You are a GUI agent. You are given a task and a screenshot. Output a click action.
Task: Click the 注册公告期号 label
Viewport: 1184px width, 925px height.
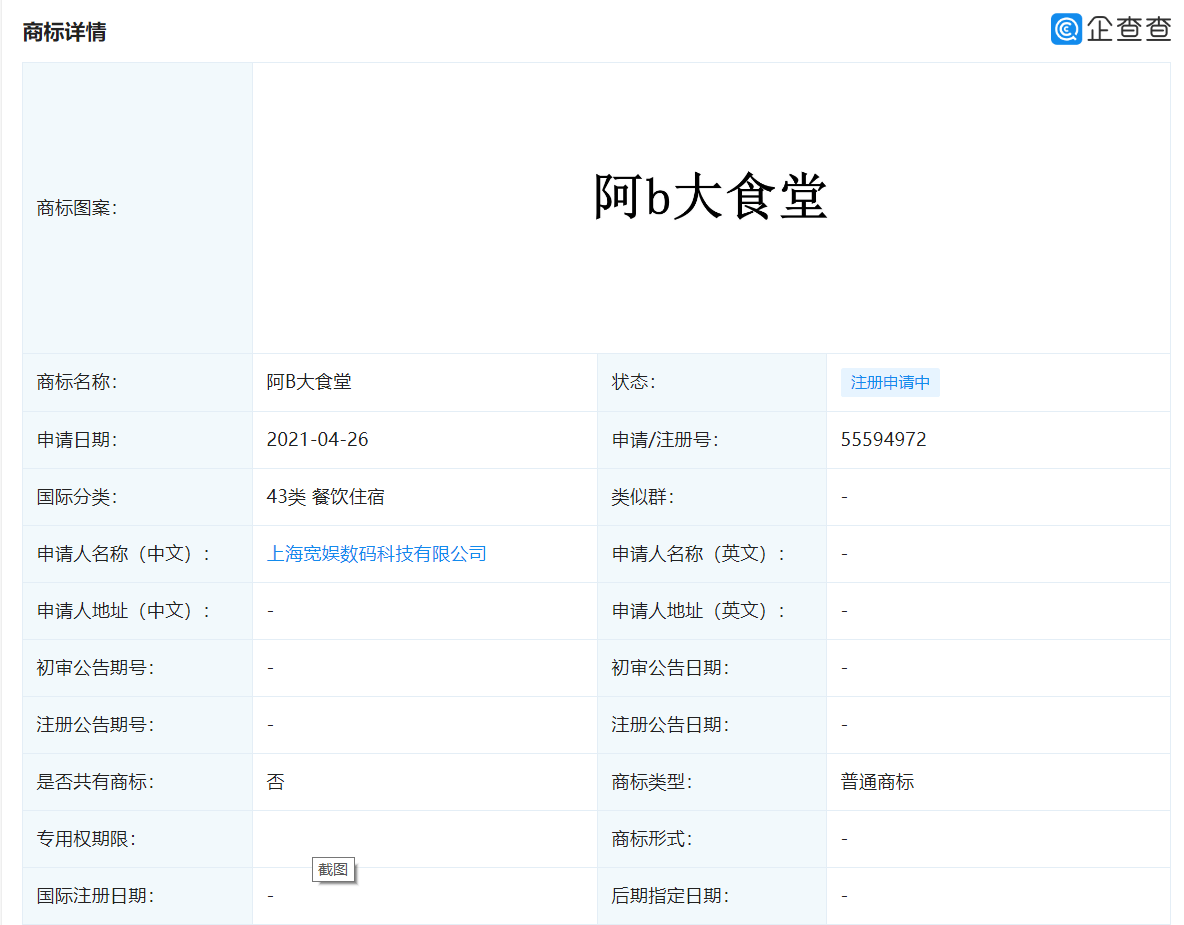pyautogui.click(x=95, y=725)
